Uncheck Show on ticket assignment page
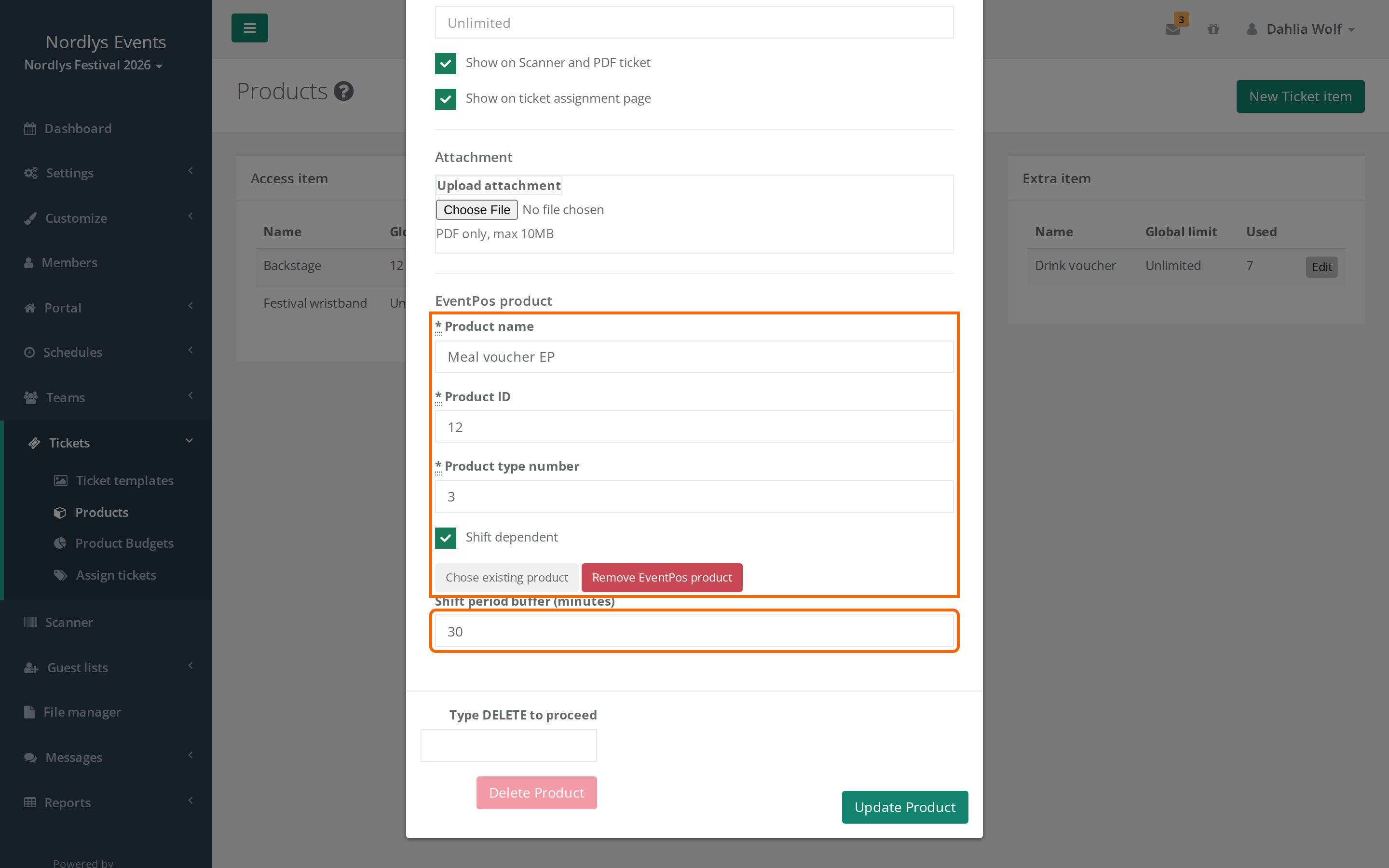Viewport: 1389px width, 868px height. point(446,99)
